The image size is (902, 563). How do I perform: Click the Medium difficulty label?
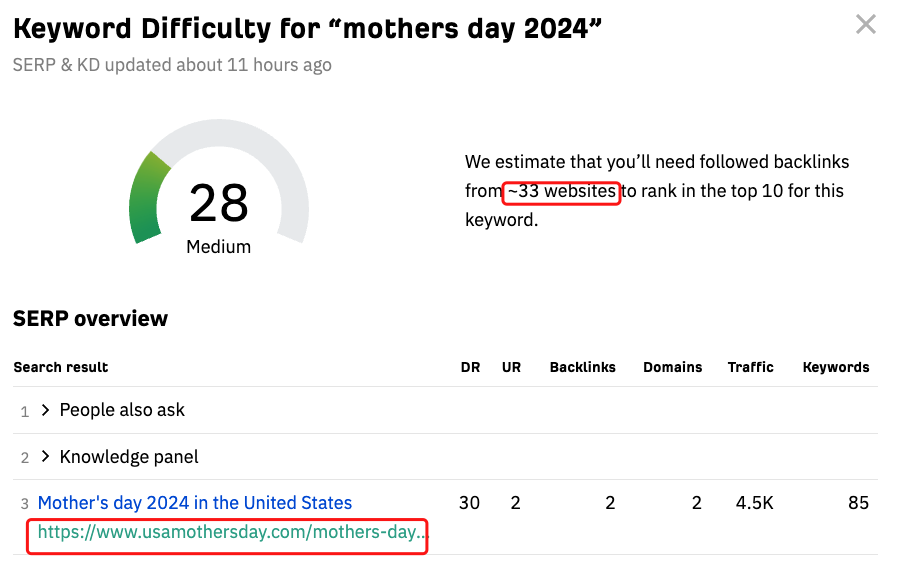click(219, 246)
